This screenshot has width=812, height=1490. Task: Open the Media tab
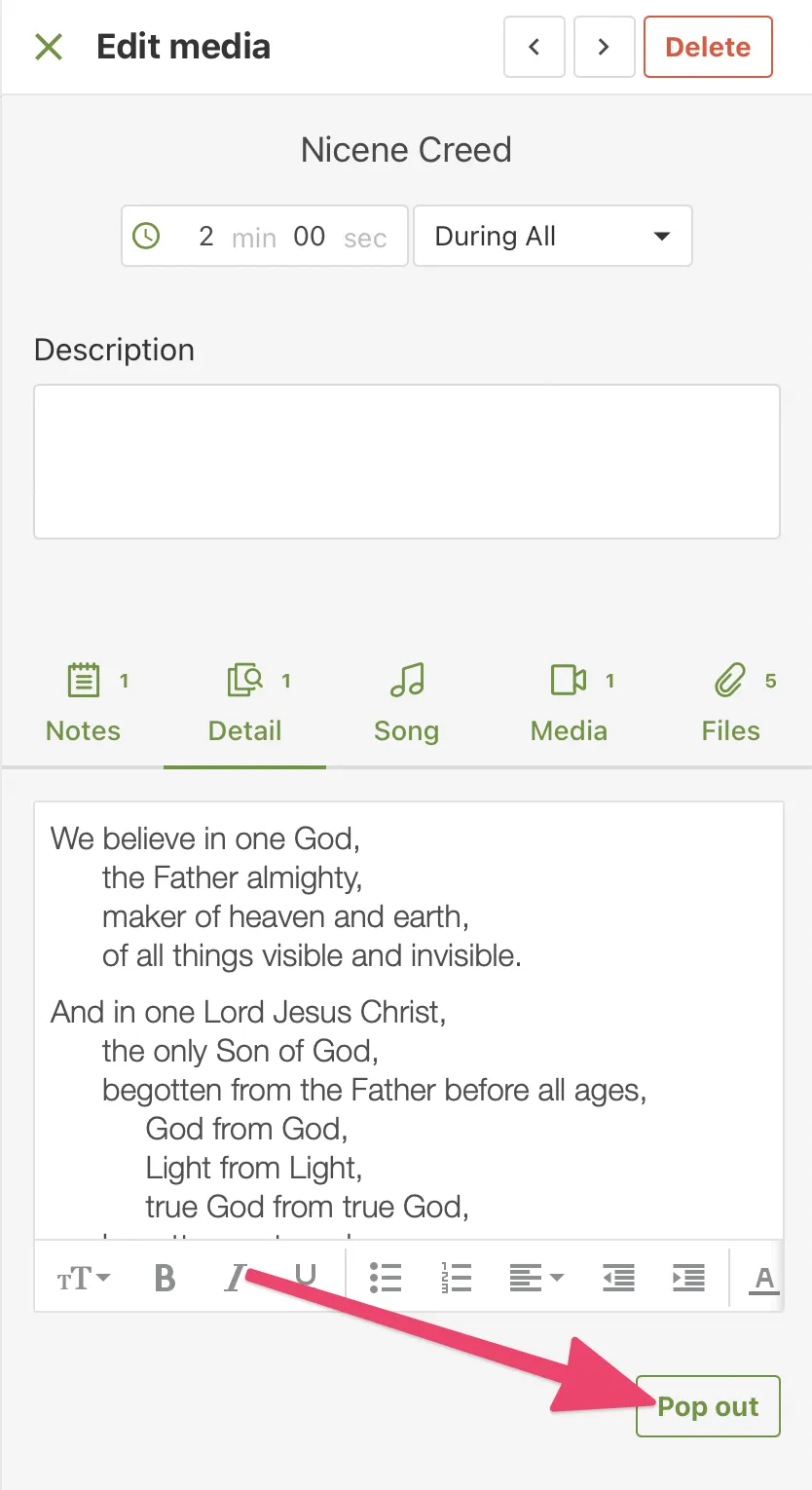pos(569,703)
